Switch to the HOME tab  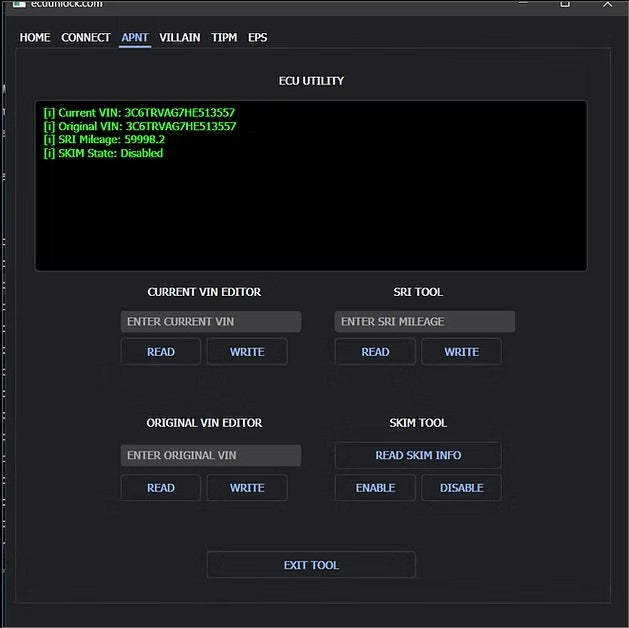click(x=35, y=38)
